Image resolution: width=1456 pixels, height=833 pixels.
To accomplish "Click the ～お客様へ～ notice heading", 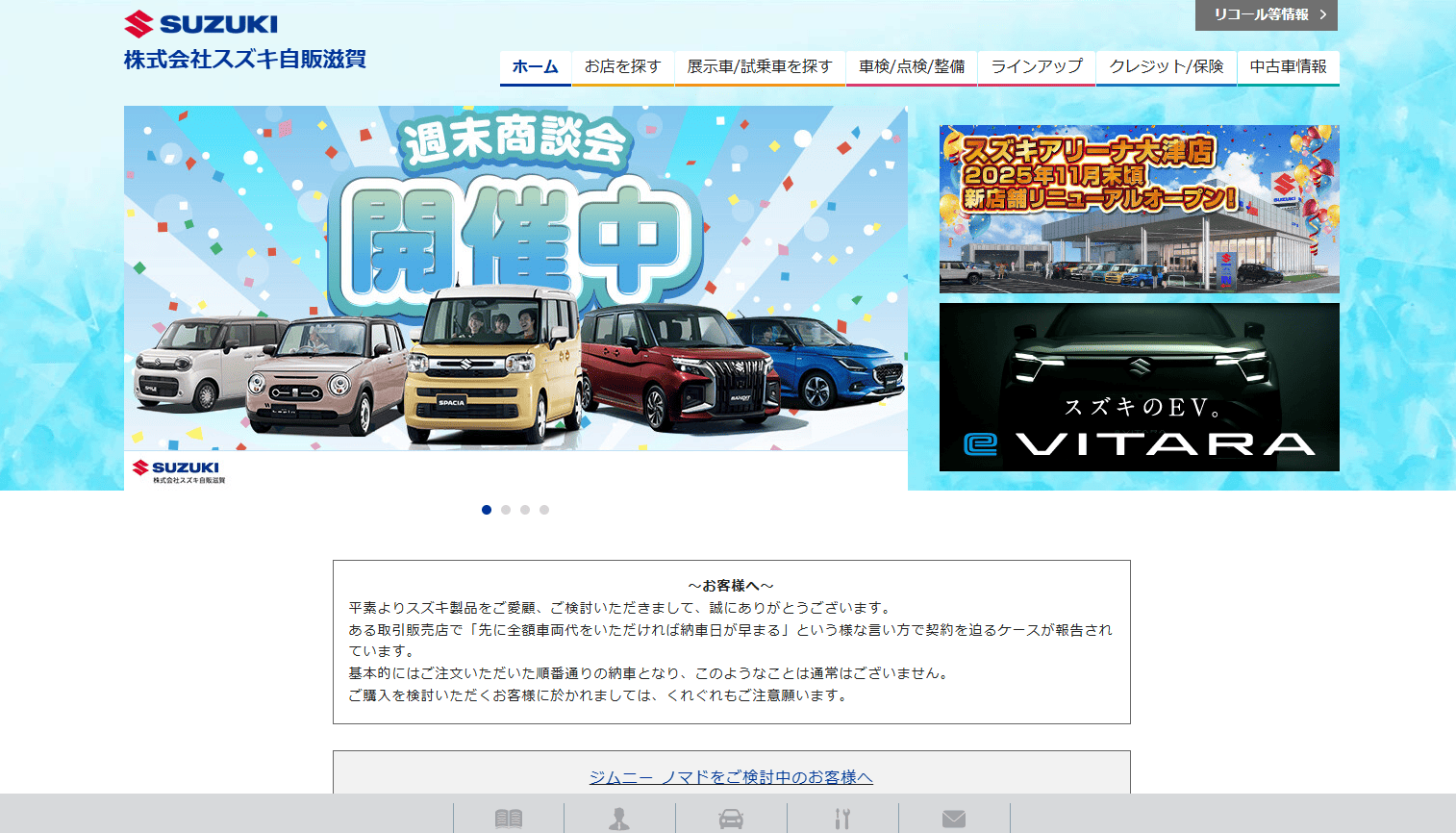I will click(731, 585).
